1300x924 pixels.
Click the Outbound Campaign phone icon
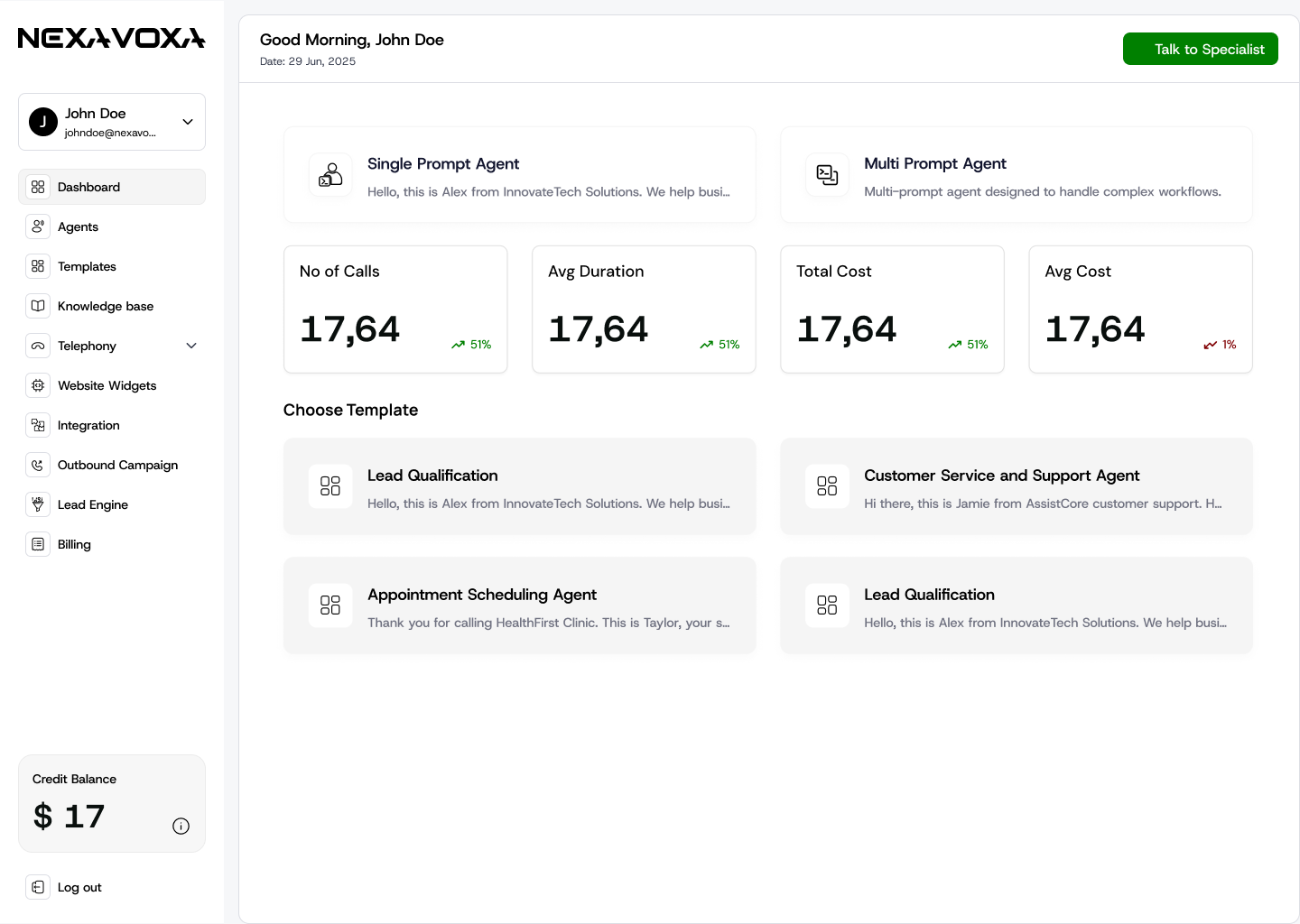pyautogui.click(x=38, y=465)
